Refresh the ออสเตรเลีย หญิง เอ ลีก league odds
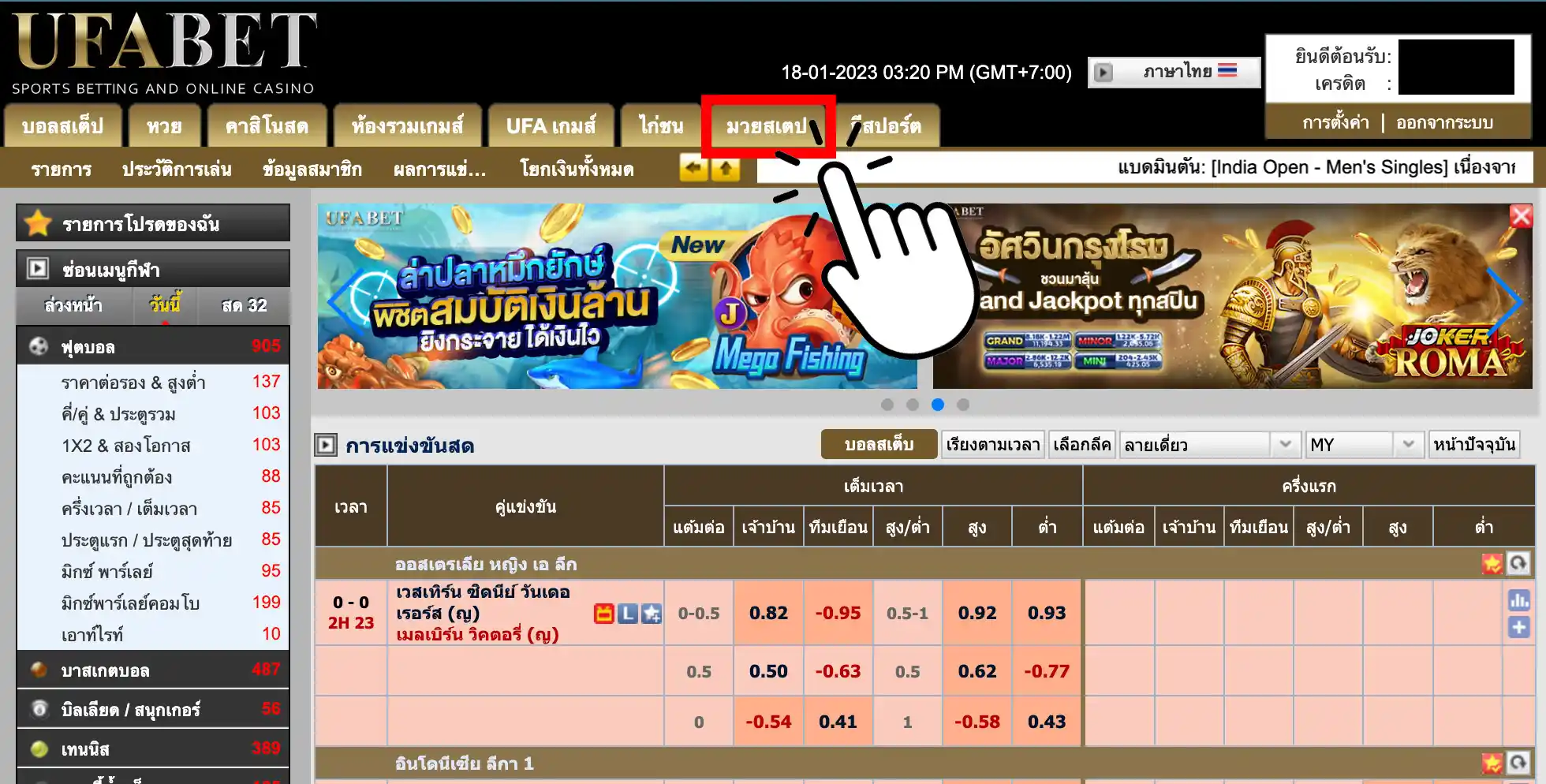The image size is (1546, 784). 1518,563
